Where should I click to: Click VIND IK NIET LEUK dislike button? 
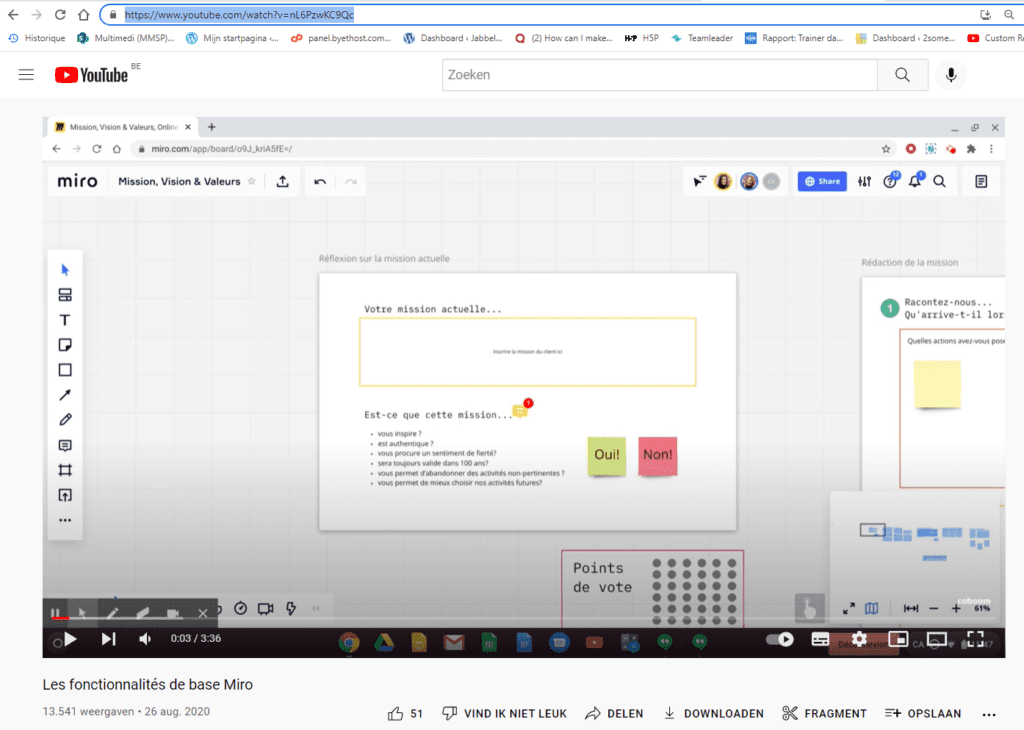[x=504, y=714]
